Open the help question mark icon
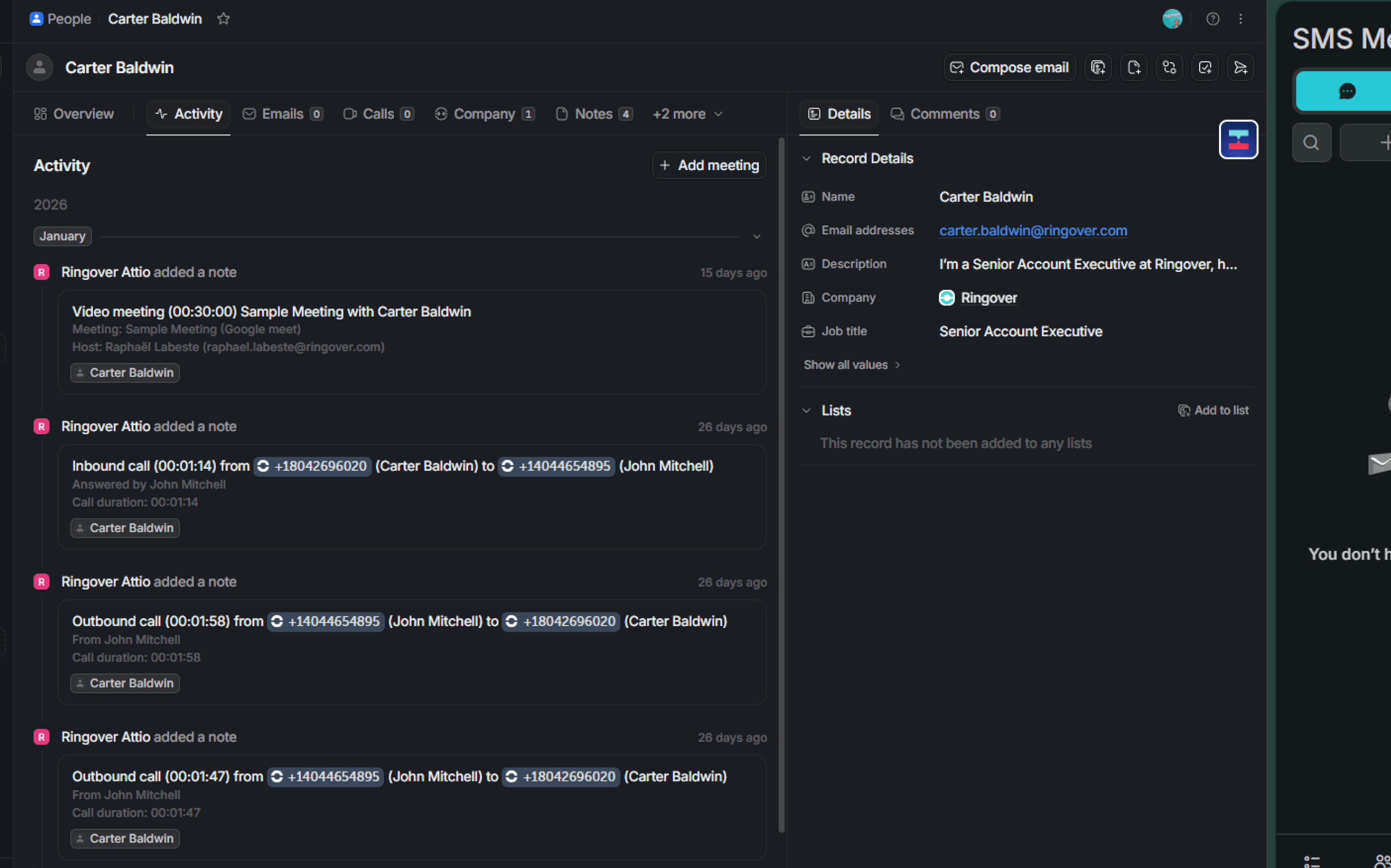This screenshot has width=1391, height=868. [1212, 19]
